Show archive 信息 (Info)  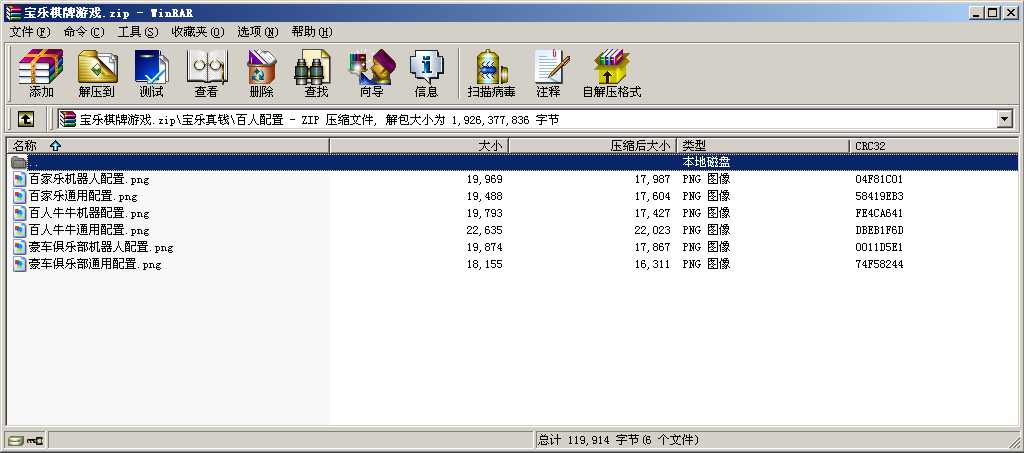click(426, 73)
